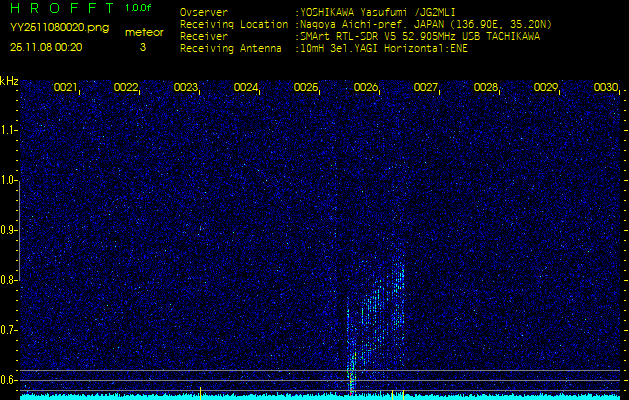This screenshot has height=400, width=629.
Task: Click the Receiving Antenna label
Action: pyautogui.click(x=231, y=49)
